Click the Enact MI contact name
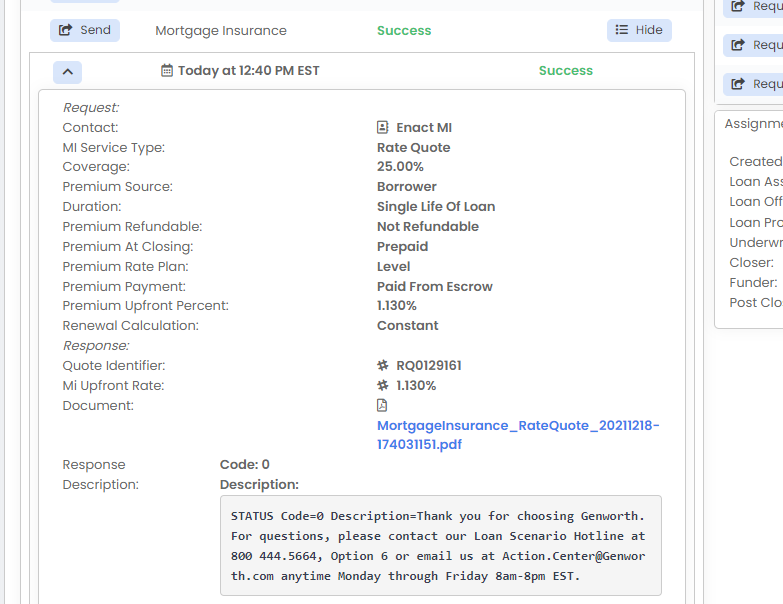 click(424, 128)
